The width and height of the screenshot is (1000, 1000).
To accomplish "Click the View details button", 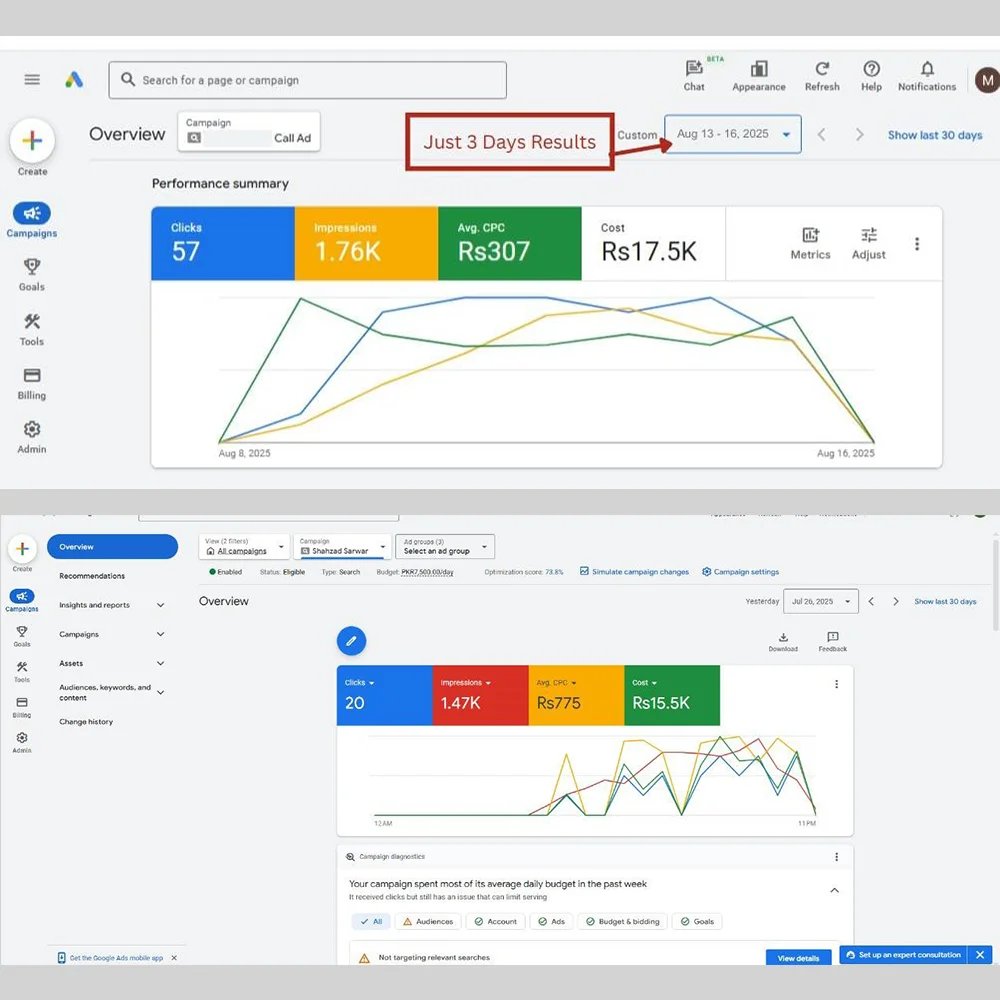I will coord(798,958).
